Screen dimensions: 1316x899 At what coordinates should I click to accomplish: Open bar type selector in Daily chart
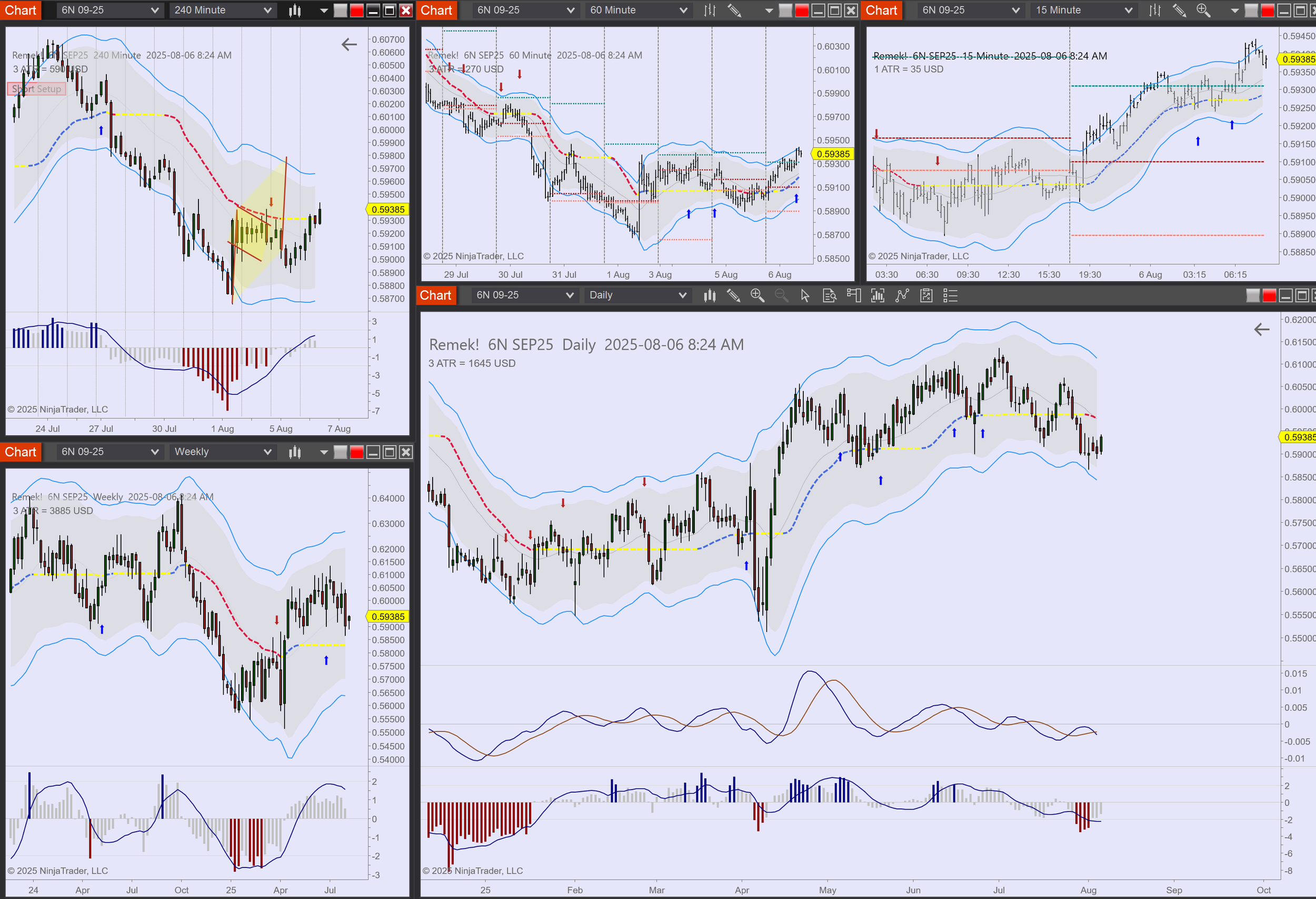[x=710, y=295]
